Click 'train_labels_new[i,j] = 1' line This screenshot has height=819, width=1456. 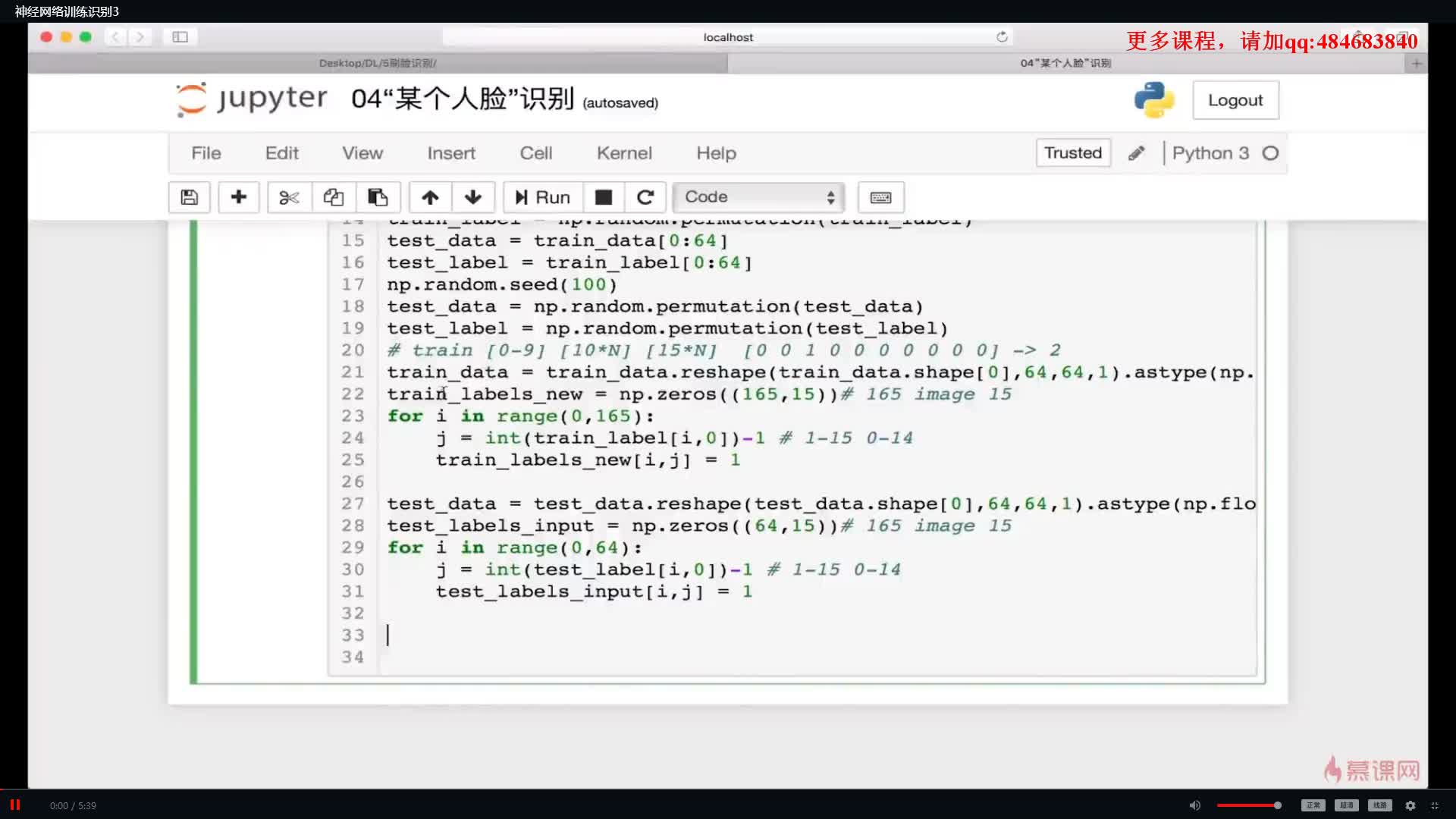point(588,460)
